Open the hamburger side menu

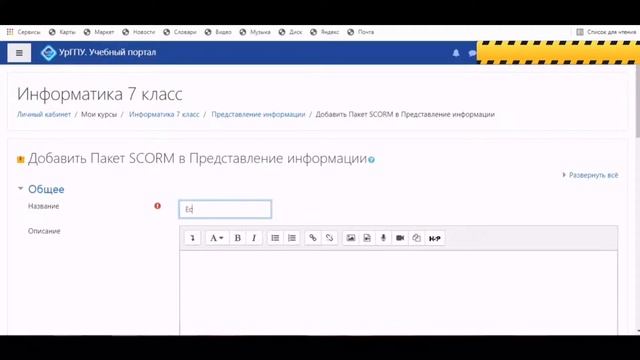pos(19,53)
